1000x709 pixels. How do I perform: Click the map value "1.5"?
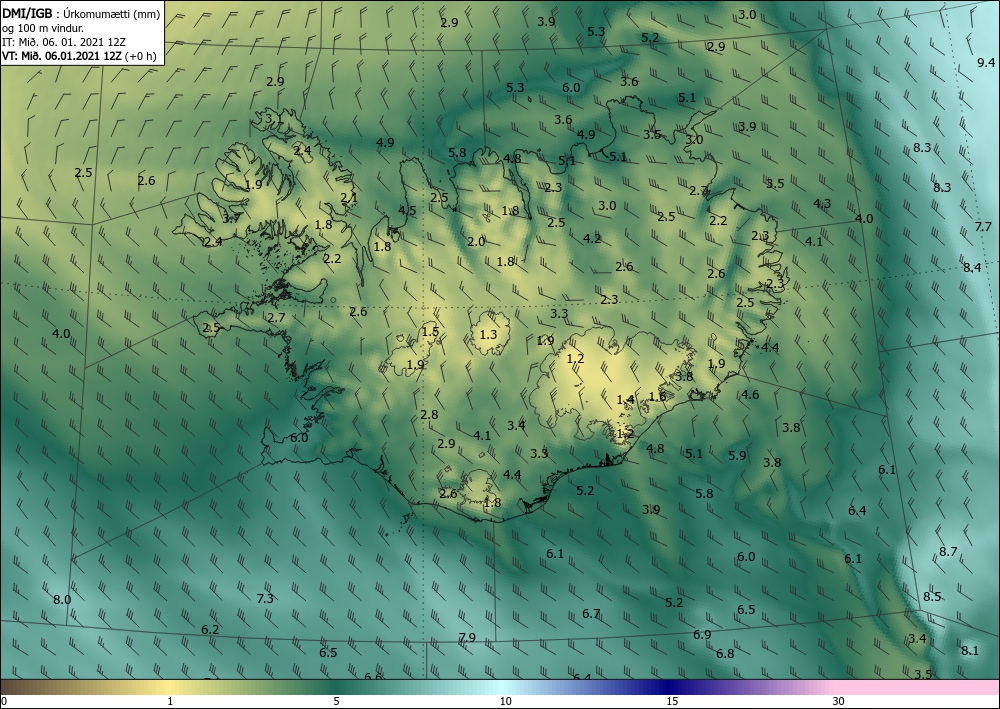[x=430, y=331]
